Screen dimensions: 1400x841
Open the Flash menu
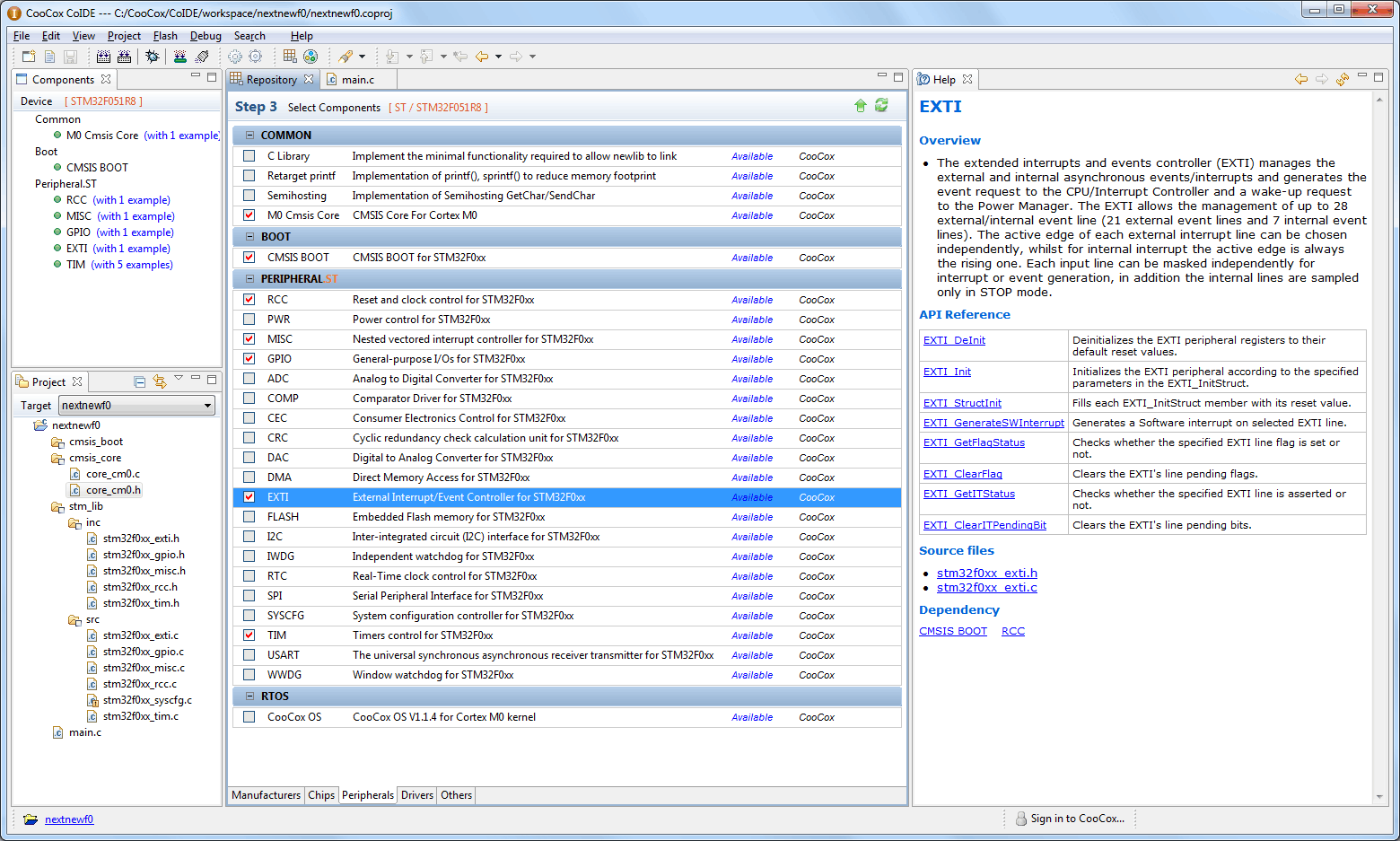point(165,36)
